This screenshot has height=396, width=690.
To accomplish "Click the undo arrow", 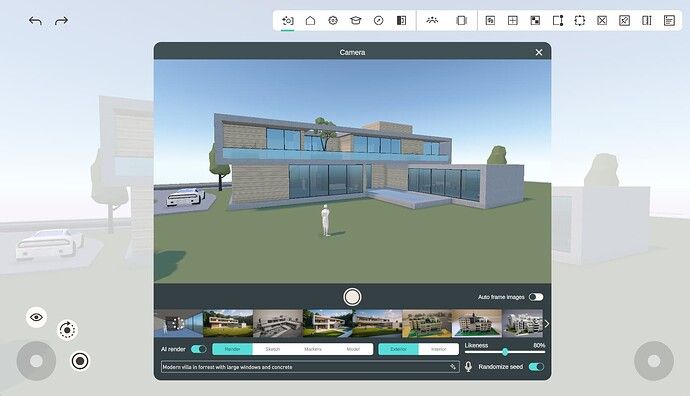I will 35,21.
